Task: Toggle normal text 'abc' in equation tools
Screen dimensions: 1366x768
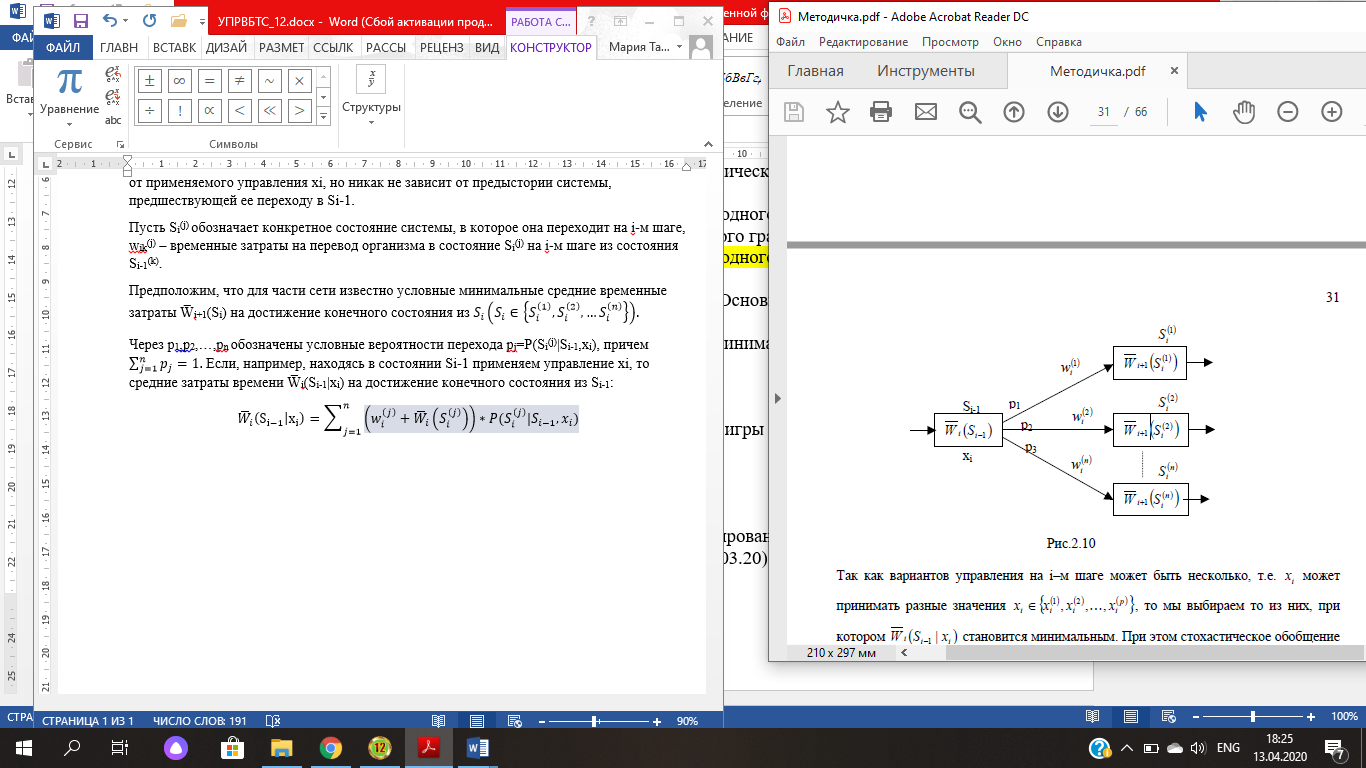Action: 113,119
